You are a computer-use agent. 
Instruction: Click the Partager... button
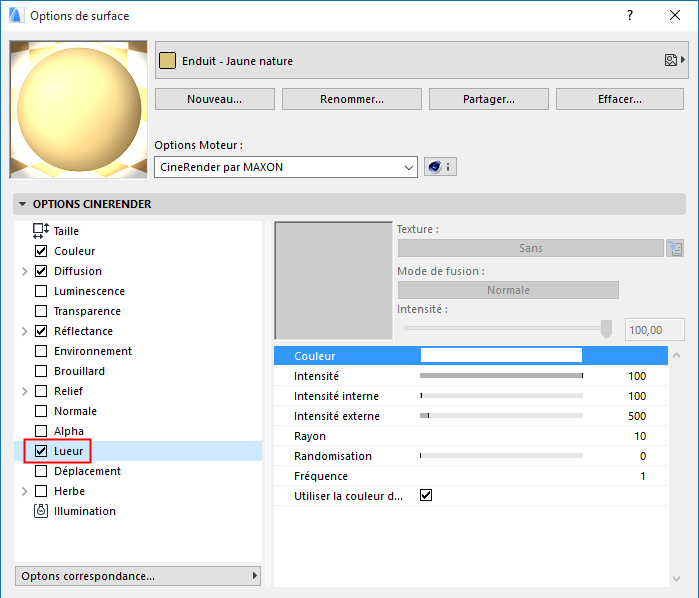pos(489,99)
